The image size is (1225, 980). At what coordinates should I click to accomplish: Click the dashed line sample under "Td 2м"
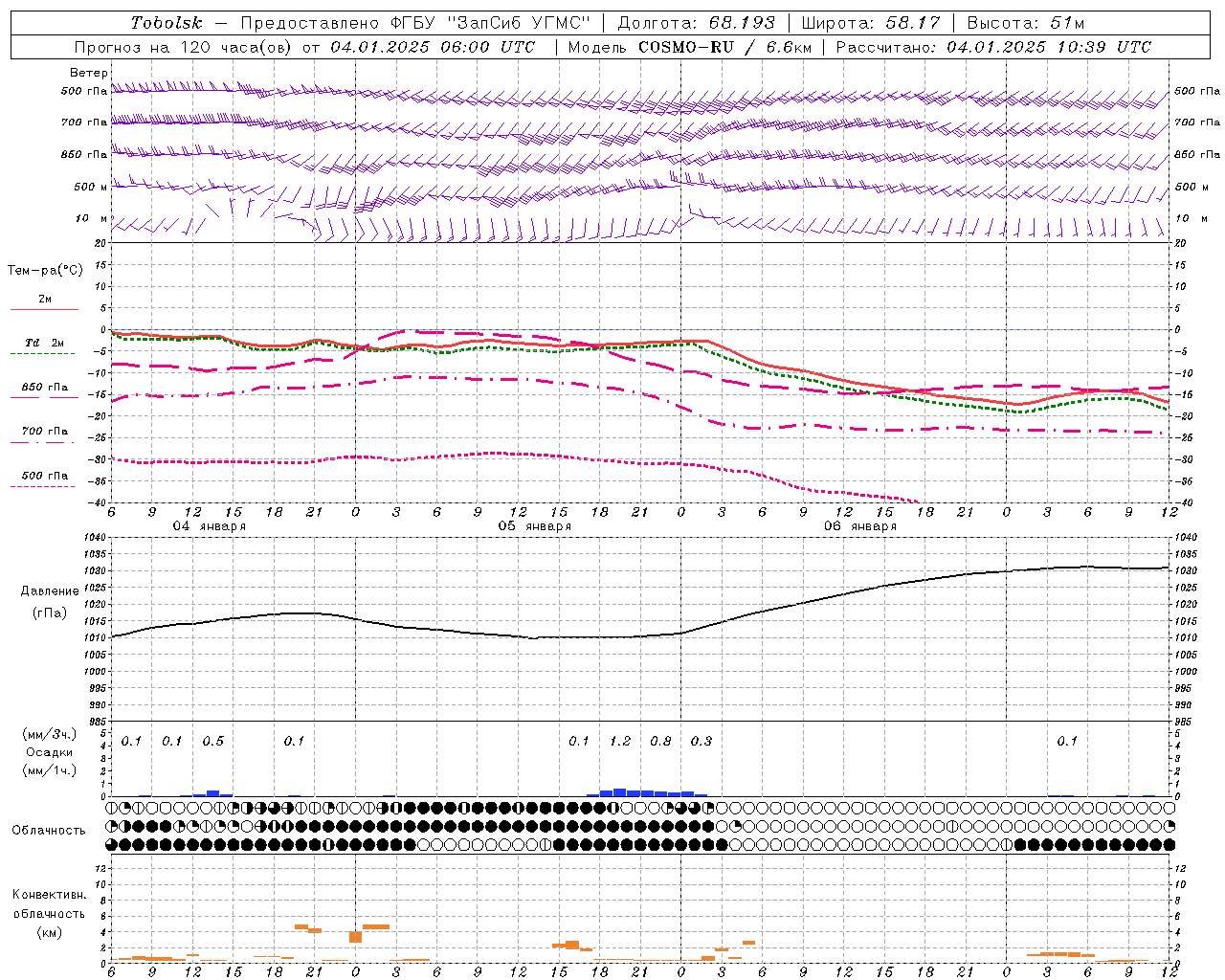point(42,354)
